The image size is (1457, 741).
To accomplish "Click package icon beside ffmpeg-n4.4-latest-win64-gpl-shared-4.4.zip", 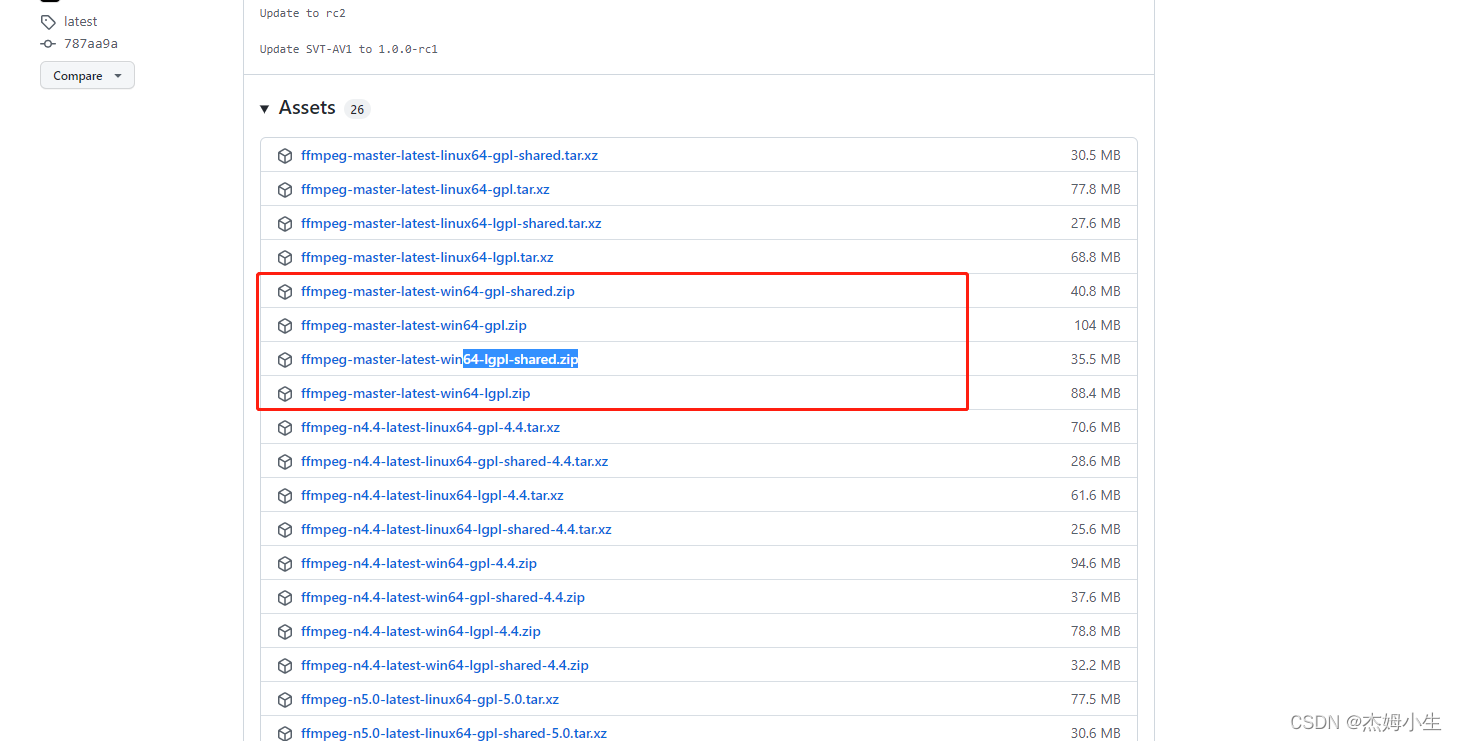I will (285, 598).
